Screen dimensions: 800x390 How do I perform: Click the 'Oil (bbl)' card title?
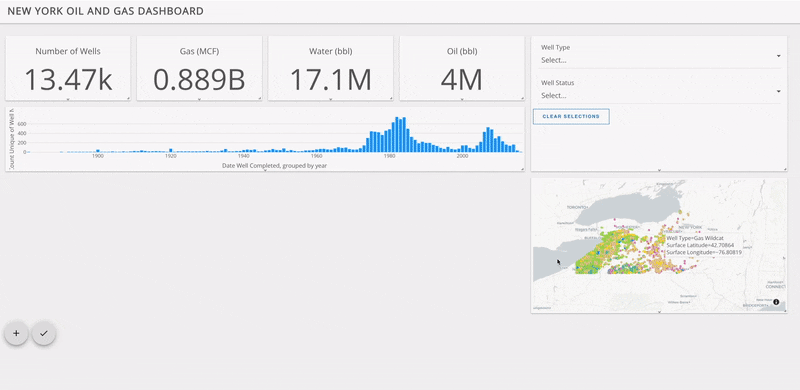(x=462, y=51)
